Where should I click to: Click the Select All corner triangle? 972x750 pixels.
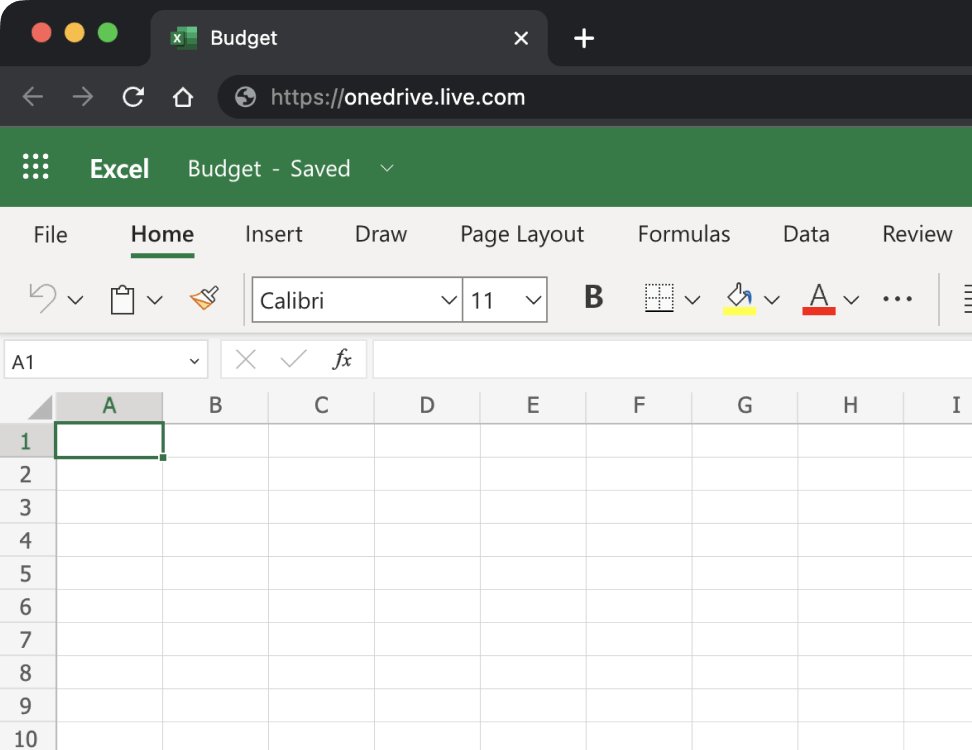40,408
